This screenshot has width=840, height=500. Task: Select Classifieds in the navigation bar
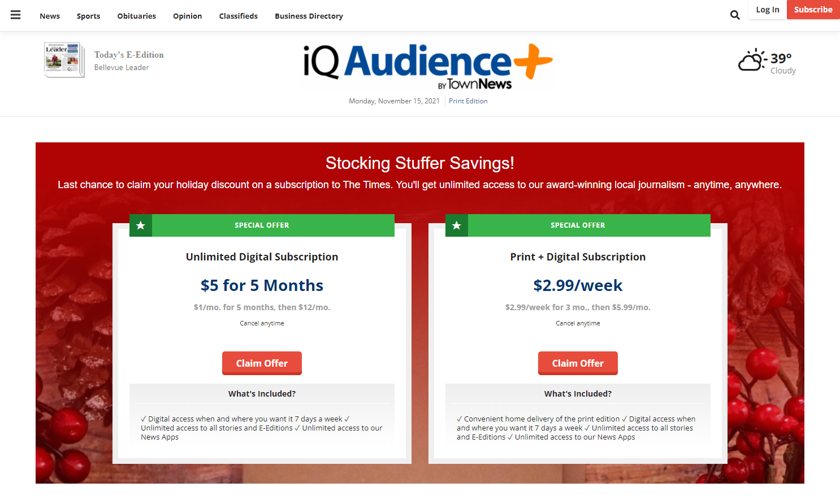tap(238, 16)
